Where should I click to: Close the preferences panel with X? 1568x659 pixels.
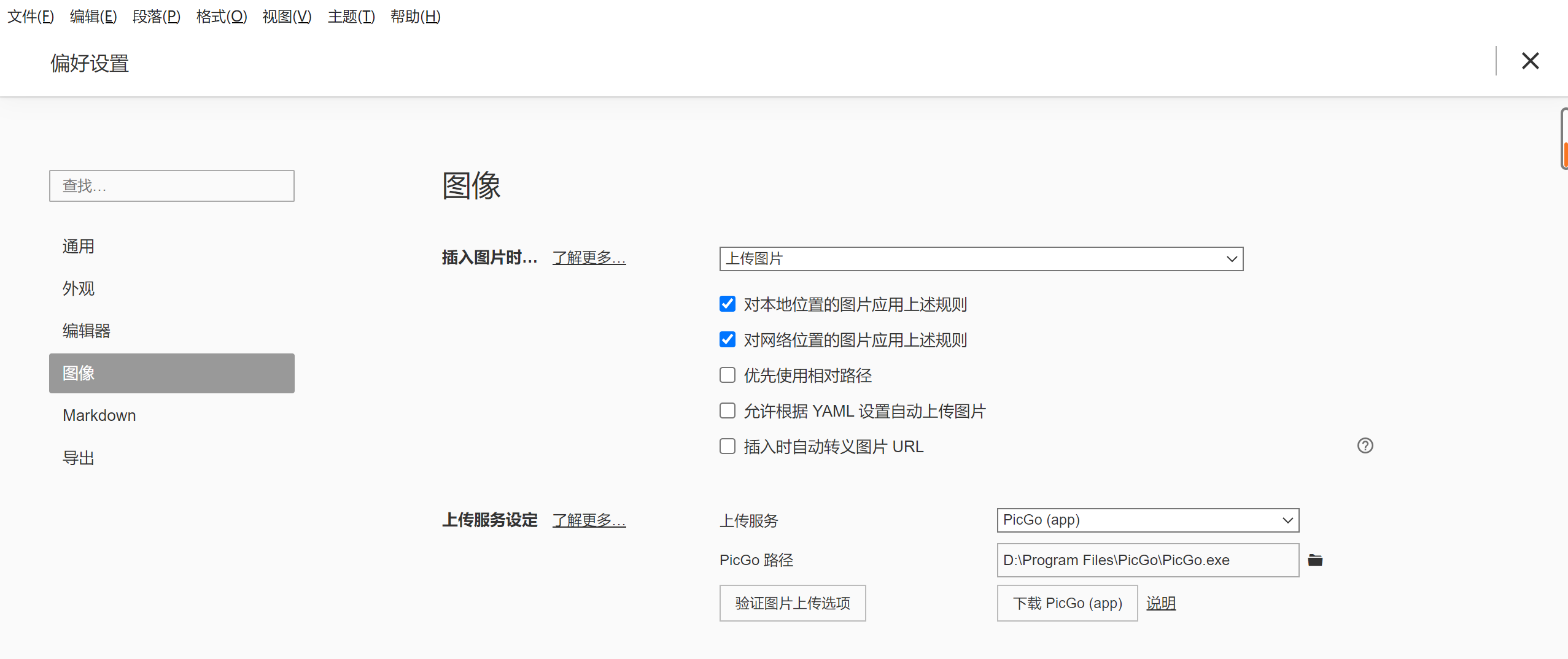coord(1530,61)
